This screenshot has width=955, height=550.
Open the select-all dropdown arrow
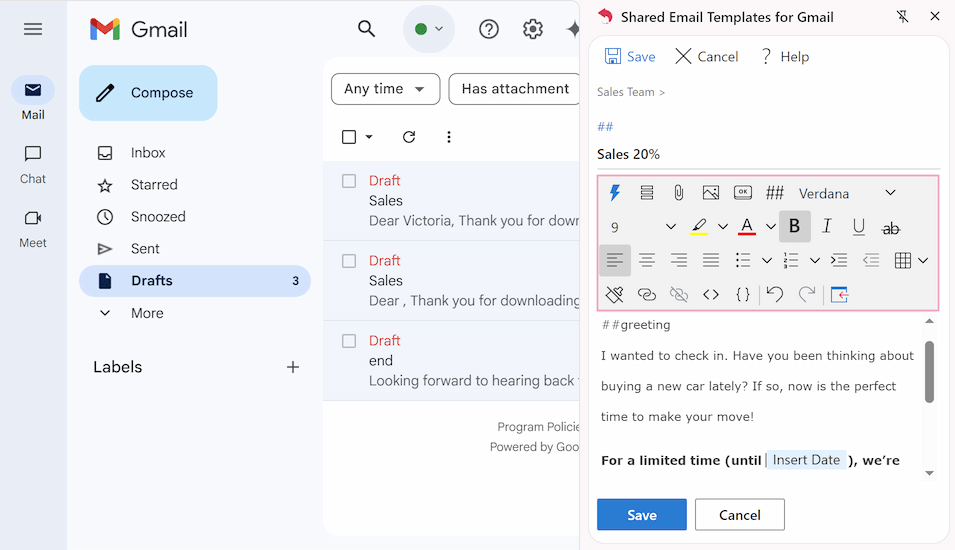pyautogui.click(x=369, y=137)
